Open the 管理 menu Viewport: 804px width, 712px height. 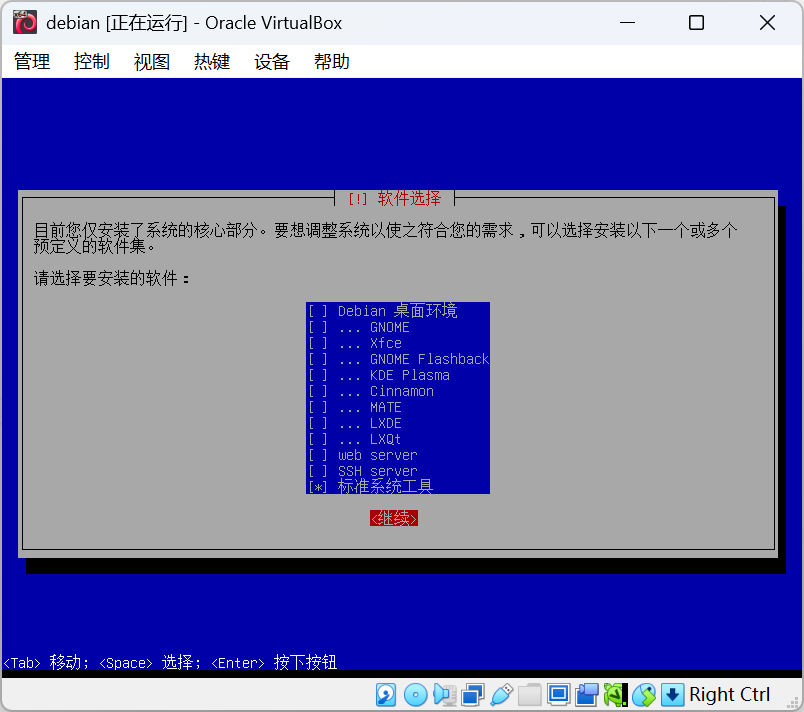click(32, 62)
